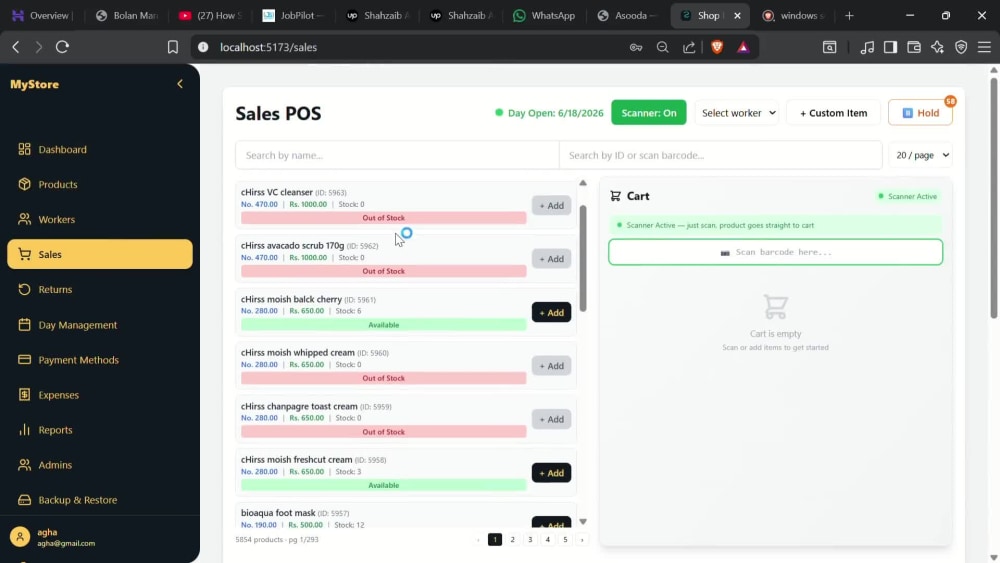Focus the Search by ID or barcode field
Image resolution: width=1000 pixels, height=563 pixels.
[x=721, y=155]
